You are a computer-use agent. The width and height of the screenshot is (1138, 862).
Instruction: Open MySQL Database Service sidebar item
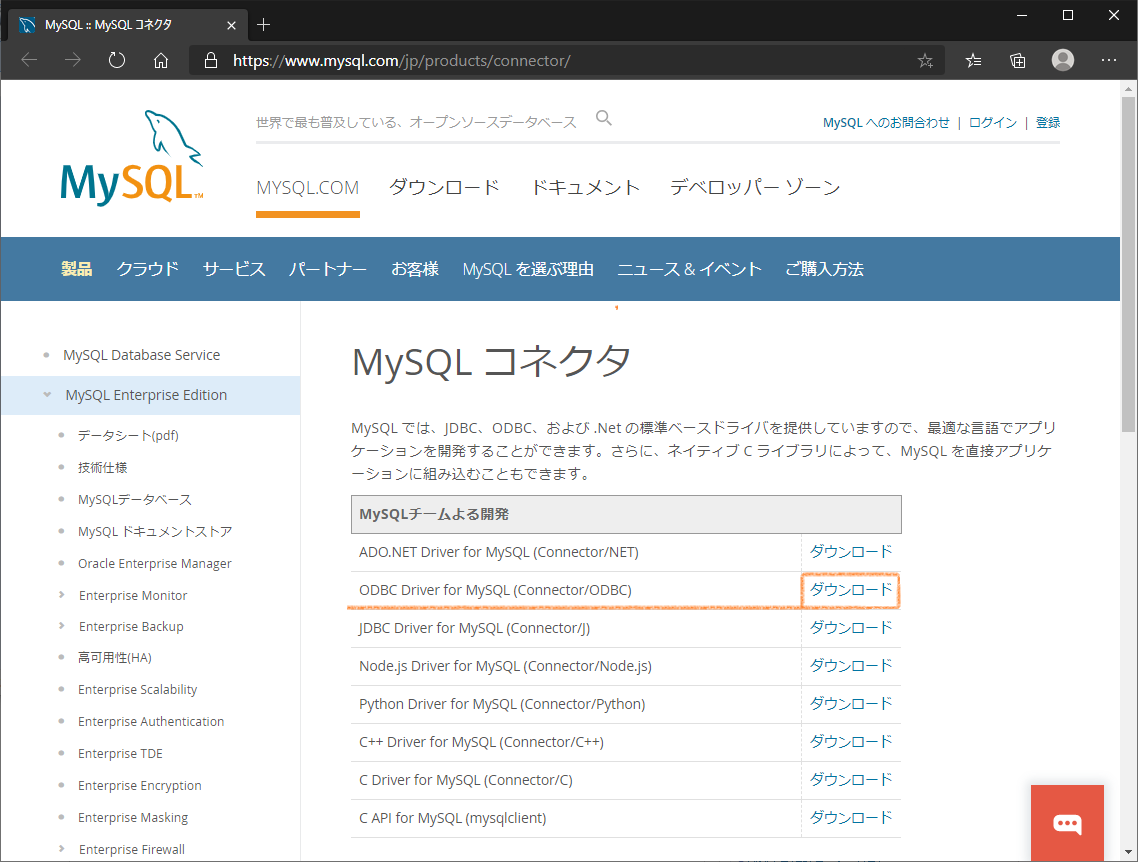point(142,355)
